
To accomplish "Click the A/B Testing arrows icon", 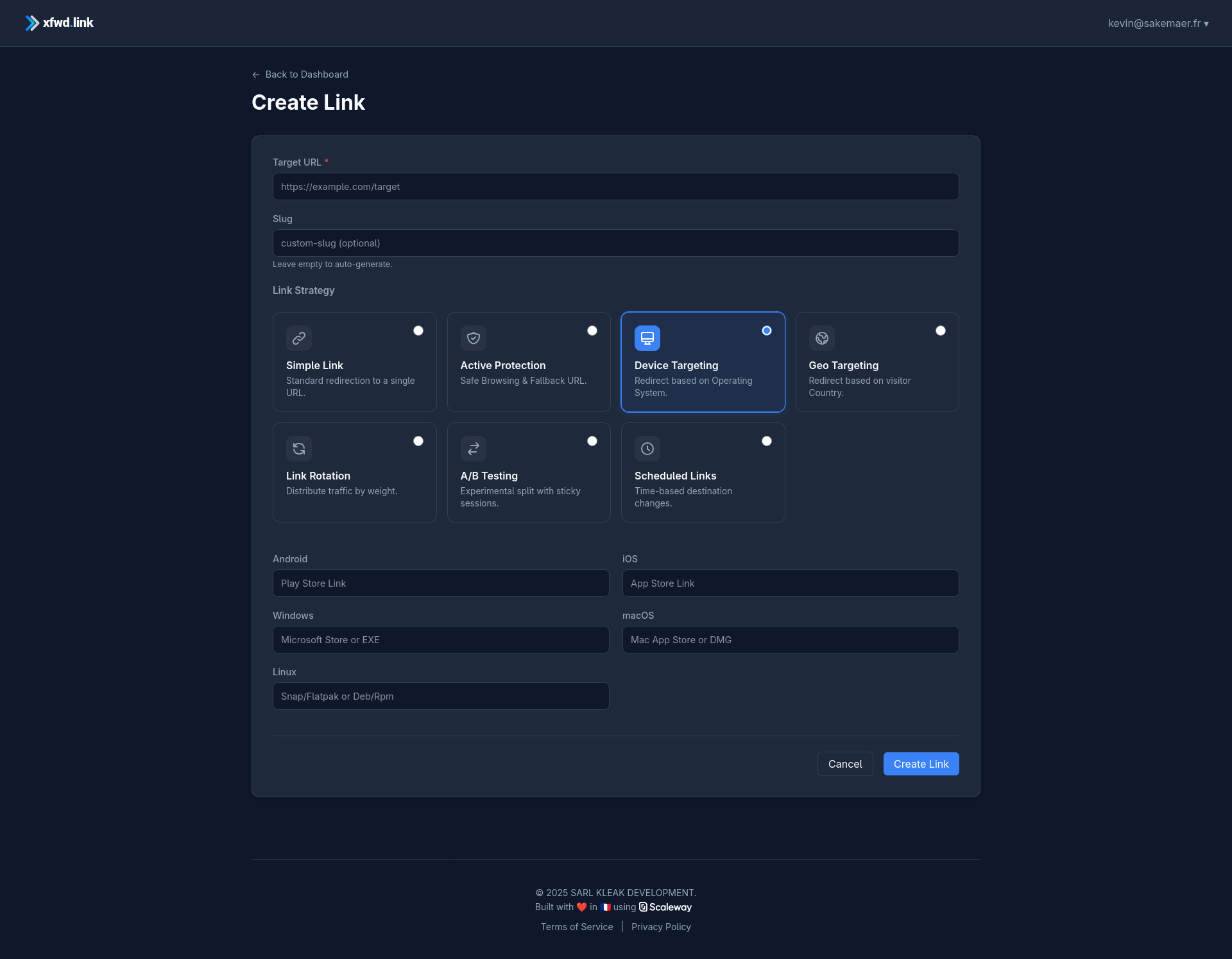I will tap(474, 449).
